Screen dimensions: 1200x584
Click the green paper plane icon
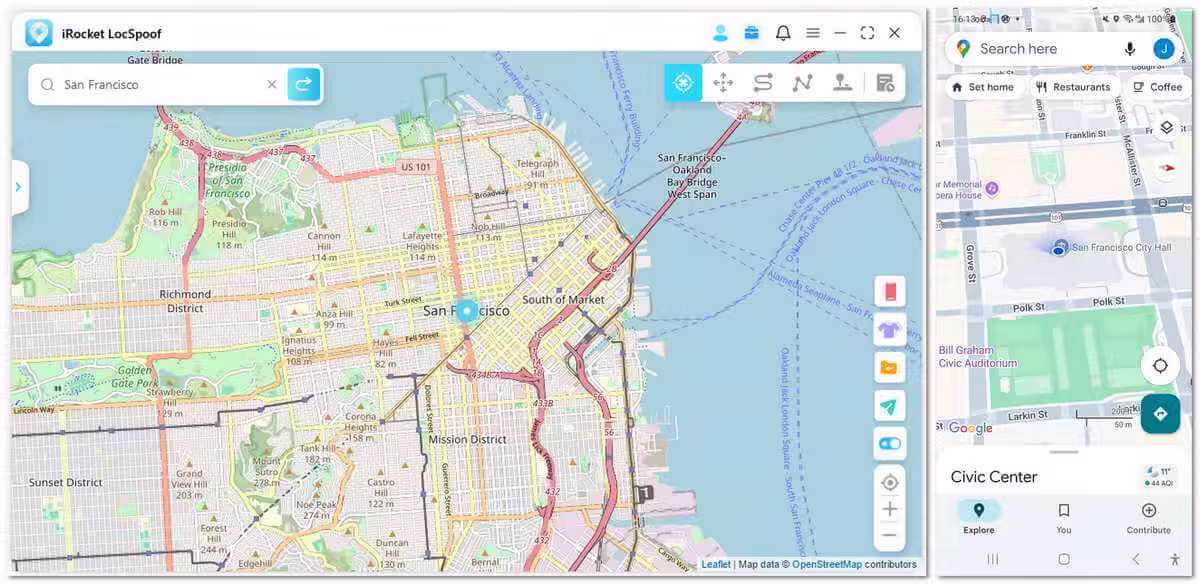[889, 405]
